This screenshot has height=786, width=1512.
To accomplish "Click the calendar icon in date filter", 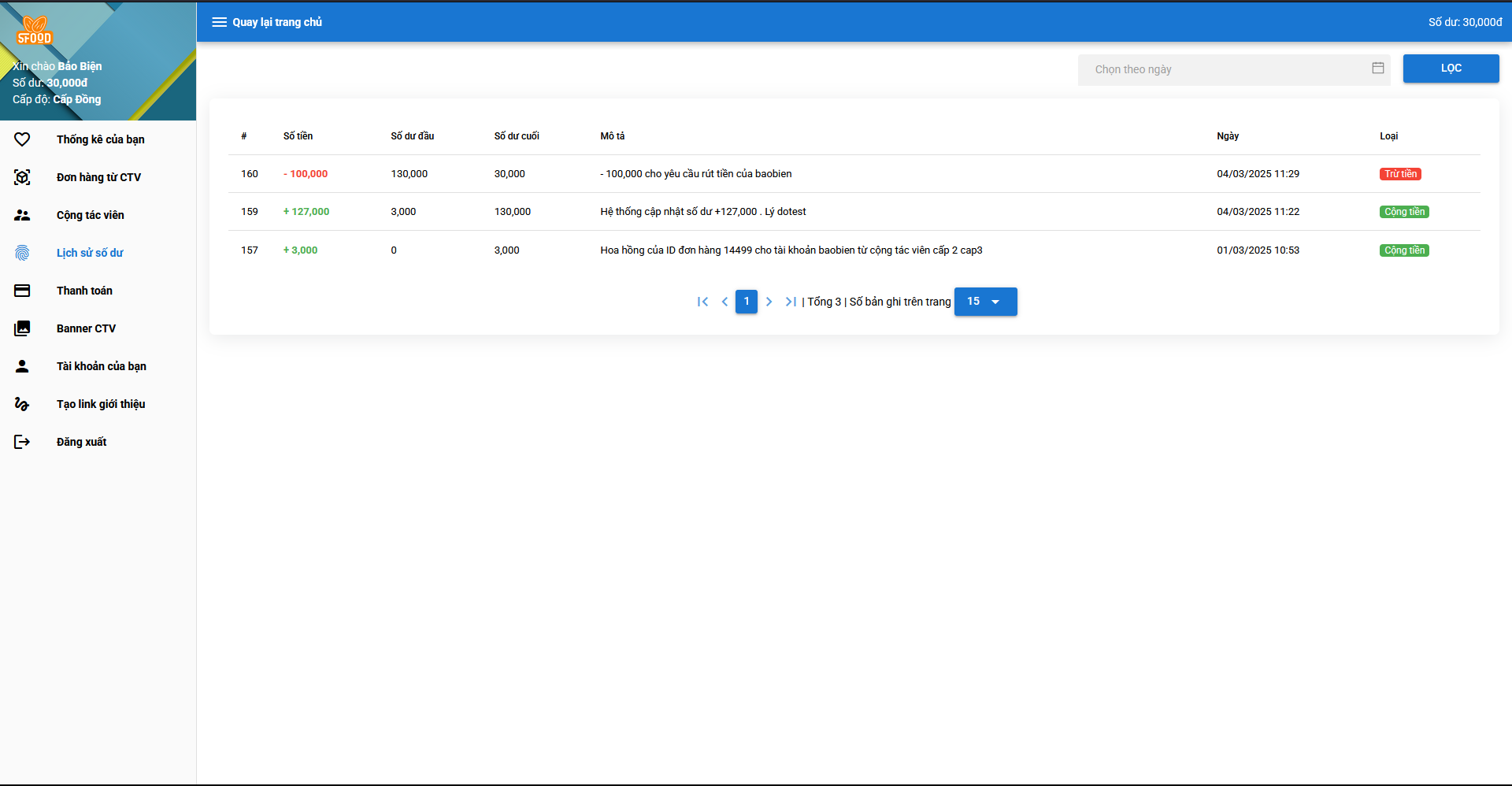I will point(1377,69).
